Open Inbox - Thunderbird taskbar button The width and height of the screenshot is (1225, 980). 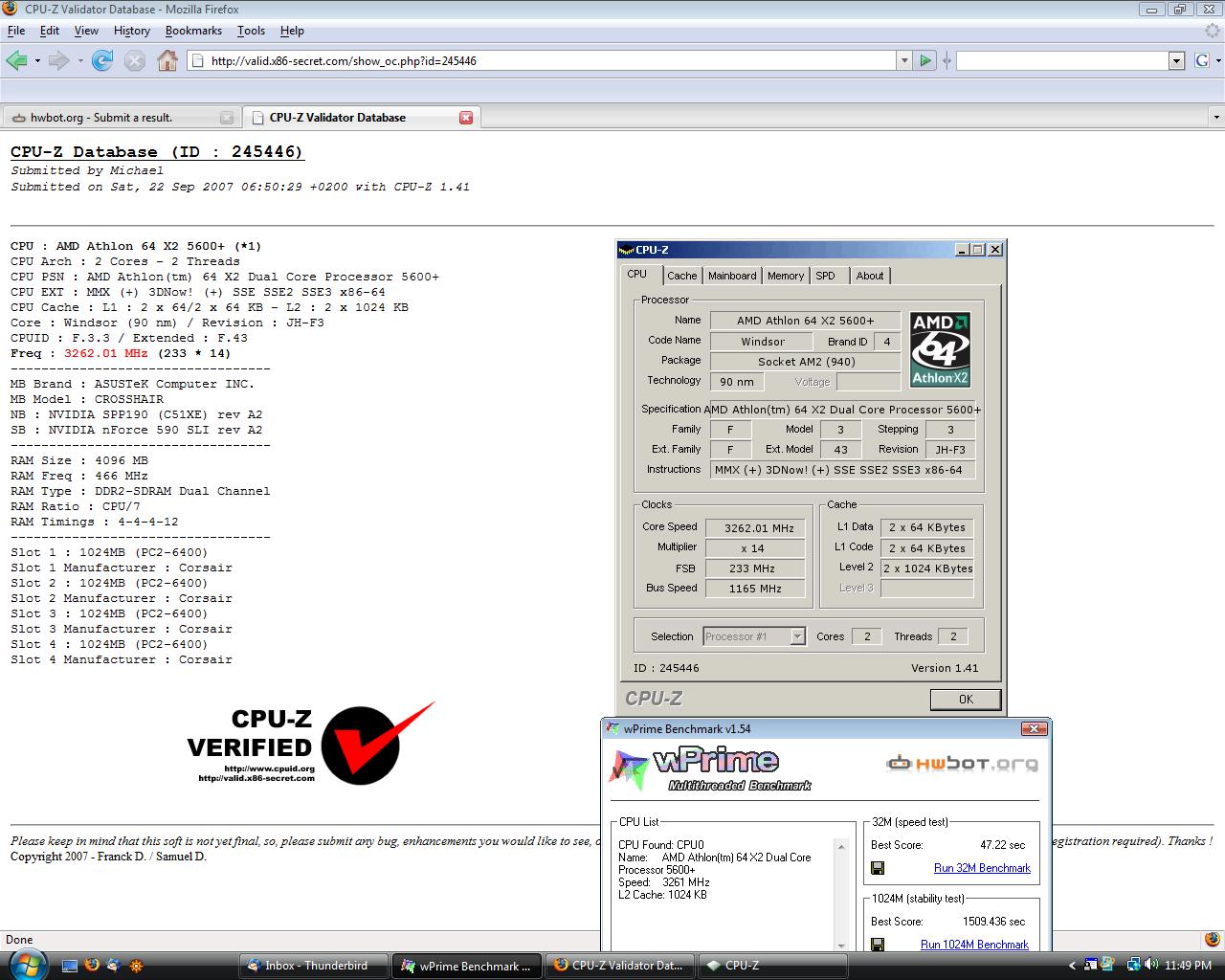[x=313, y=966]
